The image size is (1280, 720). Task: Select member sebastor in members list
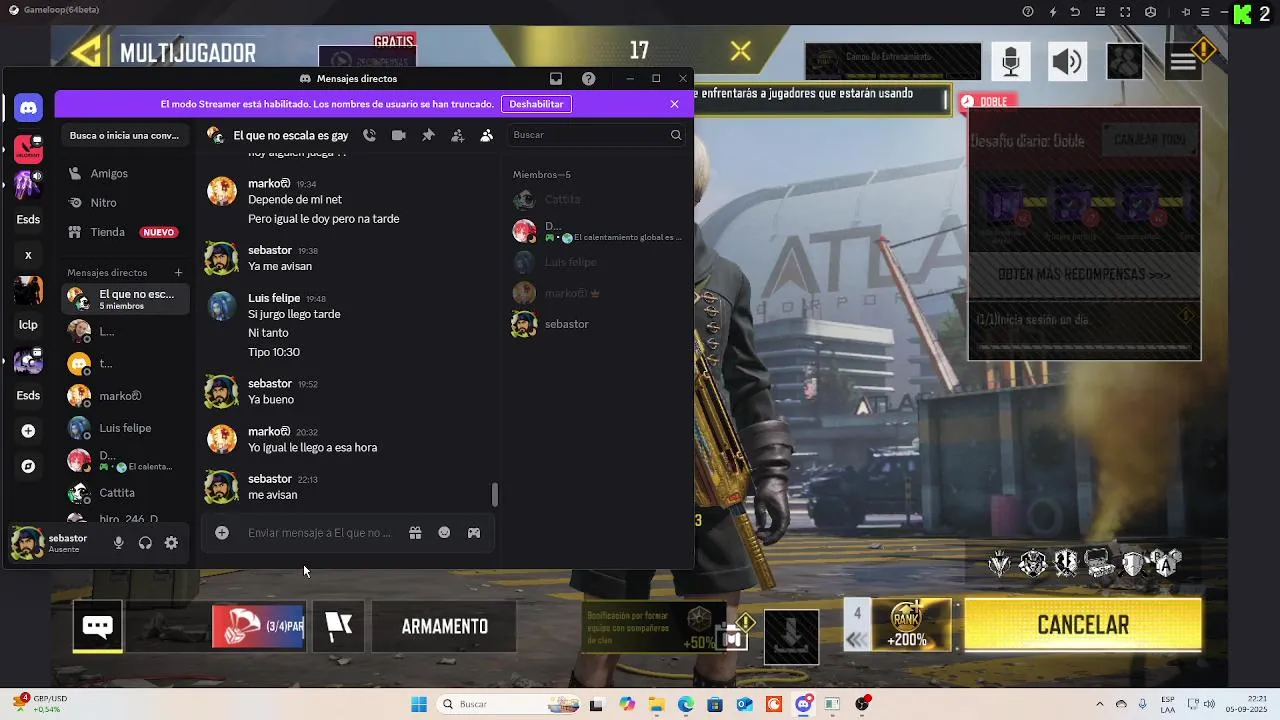click(597, 324)
